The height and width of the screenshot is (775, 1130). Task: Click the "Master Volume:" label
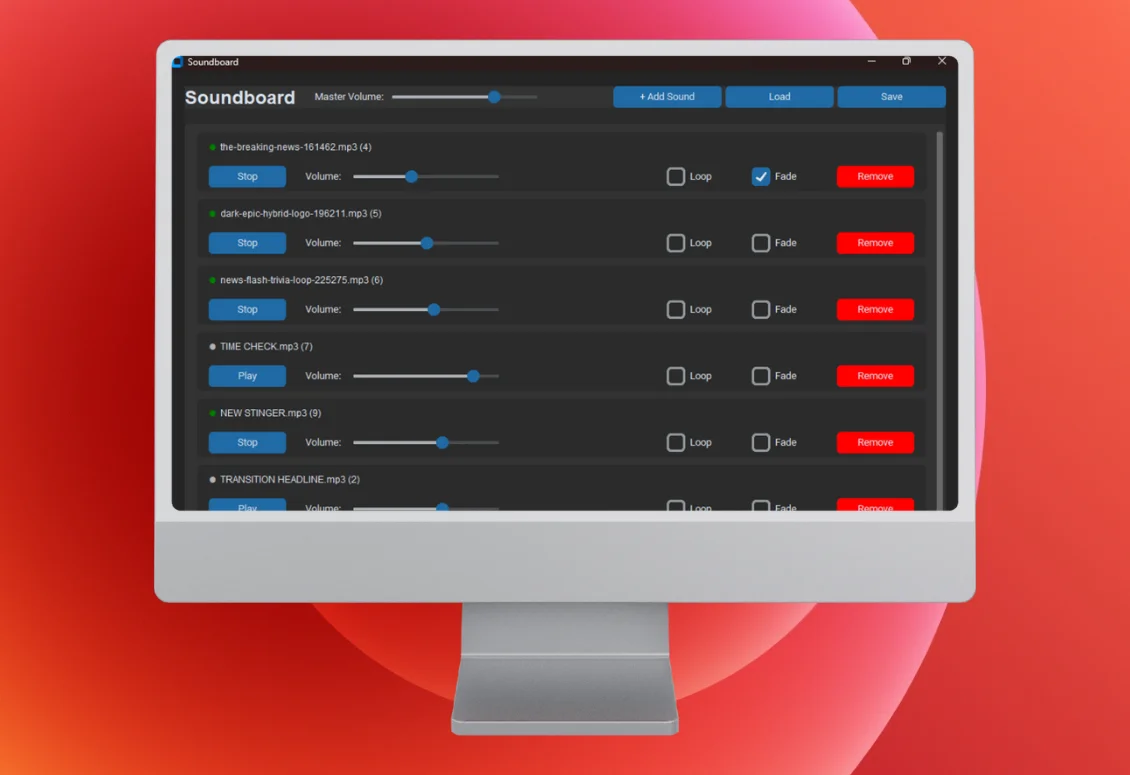[x=349, y=97]
